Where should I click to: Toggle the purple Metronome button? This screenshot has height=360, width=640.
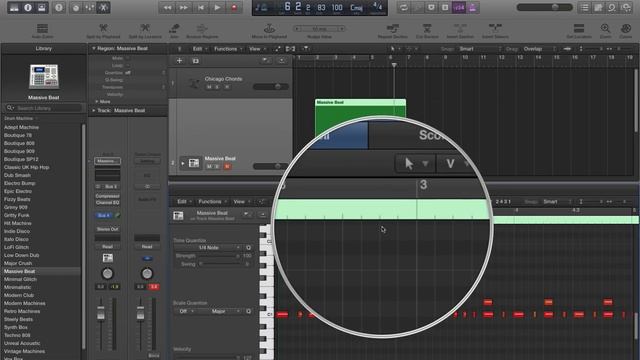point(472,7)
